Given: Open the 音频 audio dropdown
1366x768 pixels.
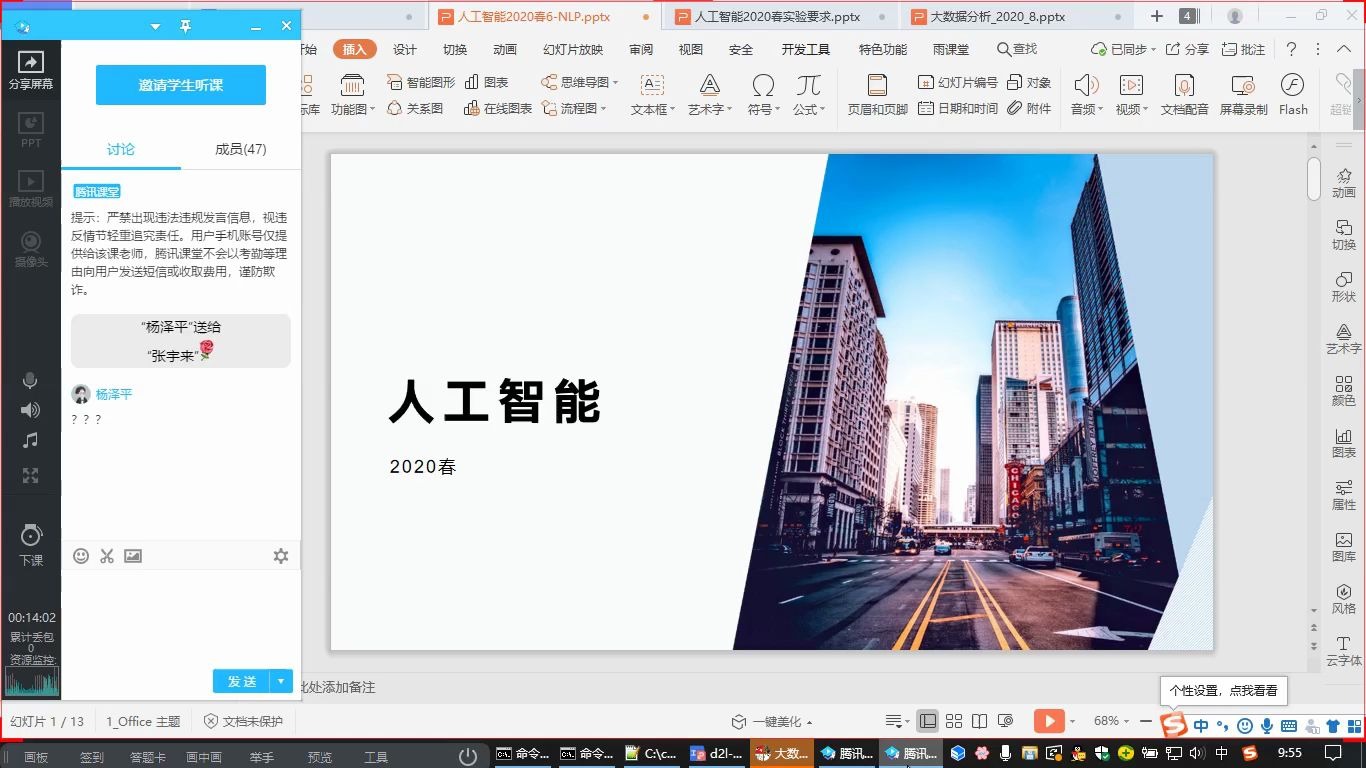Looking at the screenshot, I should click(x=1086, y=95).
